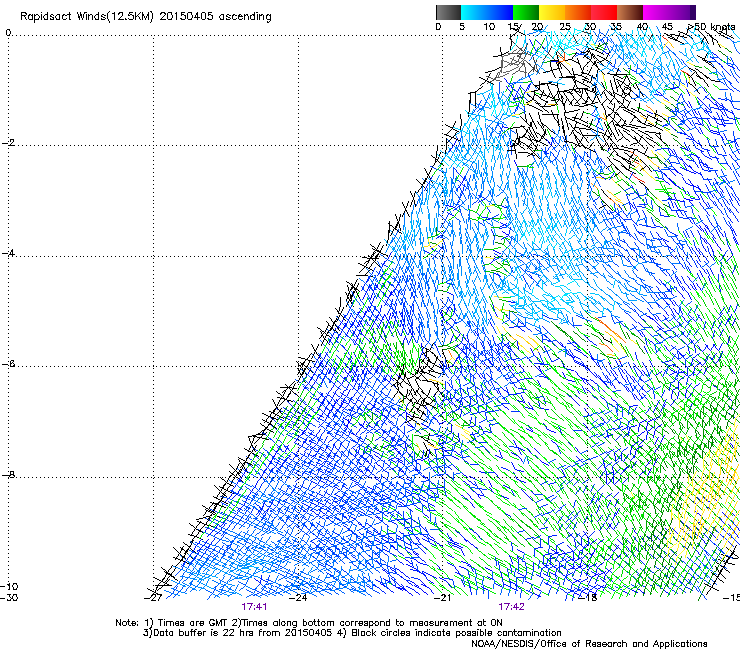Select the yellow 20-25 knots legend band
740x650 pixels.
pyautogui.click(x=552, y=12)
